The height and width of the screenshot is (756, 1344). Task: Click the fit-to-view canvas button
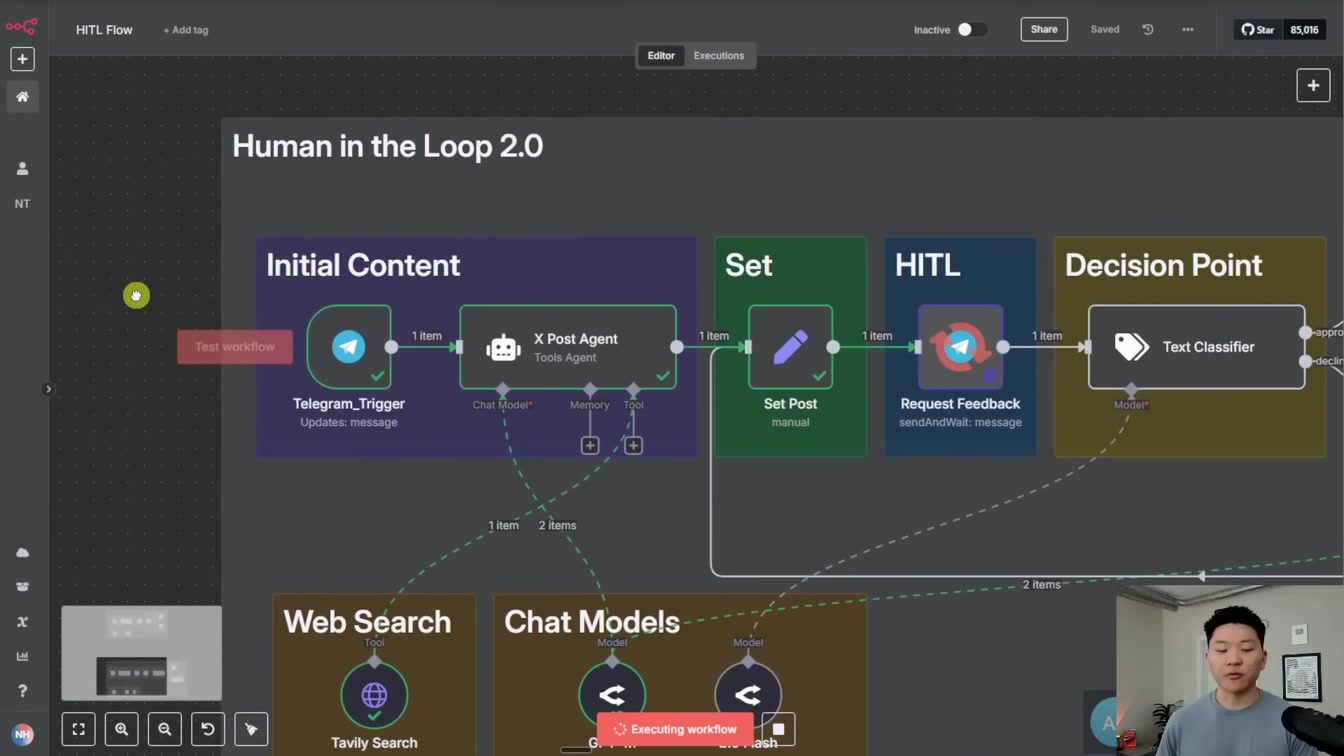[x=79, y=730]
